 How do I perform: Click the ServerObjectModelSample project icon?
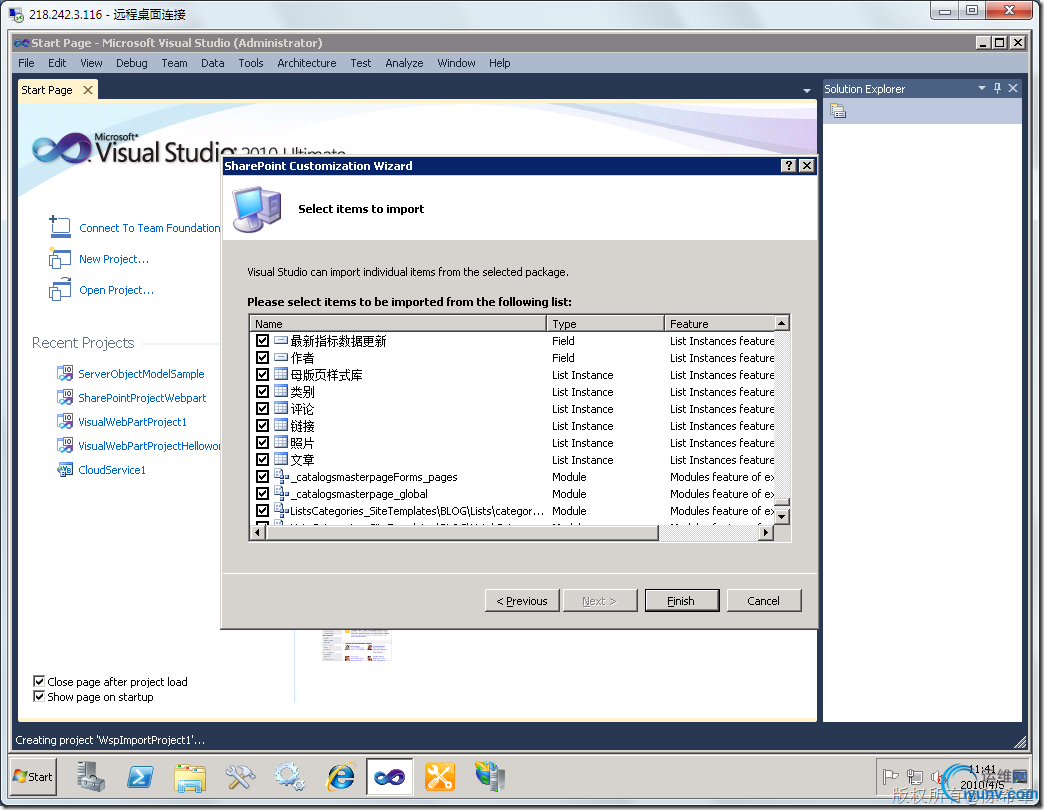click(x=65, y=373)
